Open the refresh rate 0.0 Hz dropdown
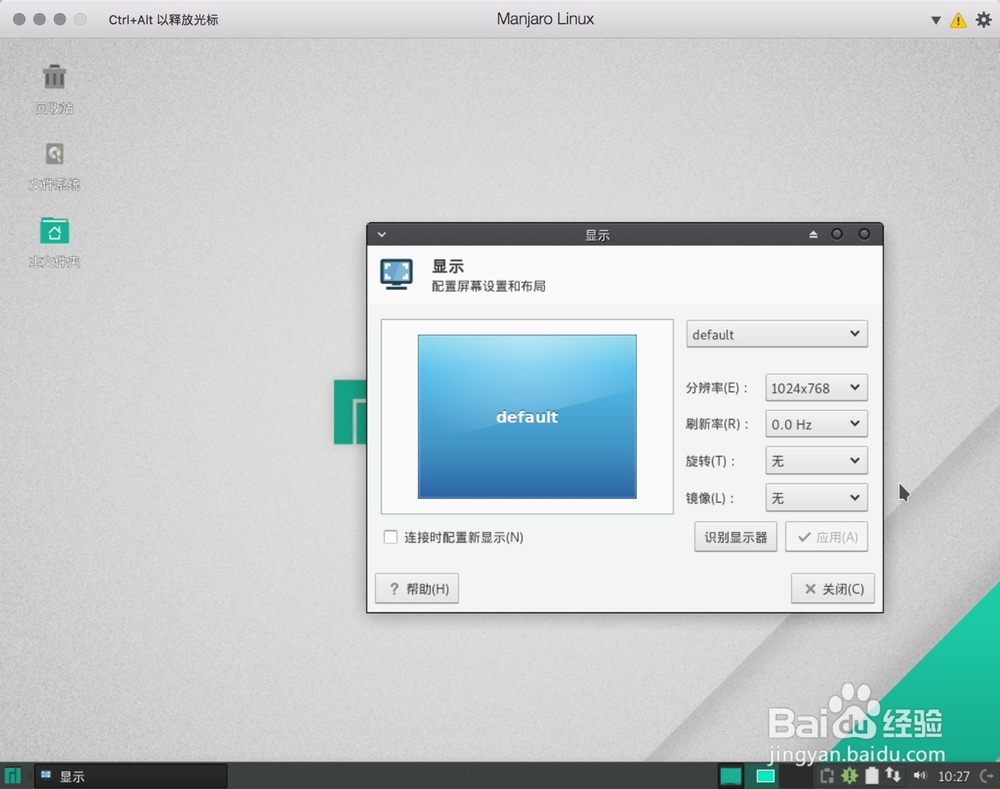The width and height of the screenshot is (1000, 789). click(x=816, y=424)
